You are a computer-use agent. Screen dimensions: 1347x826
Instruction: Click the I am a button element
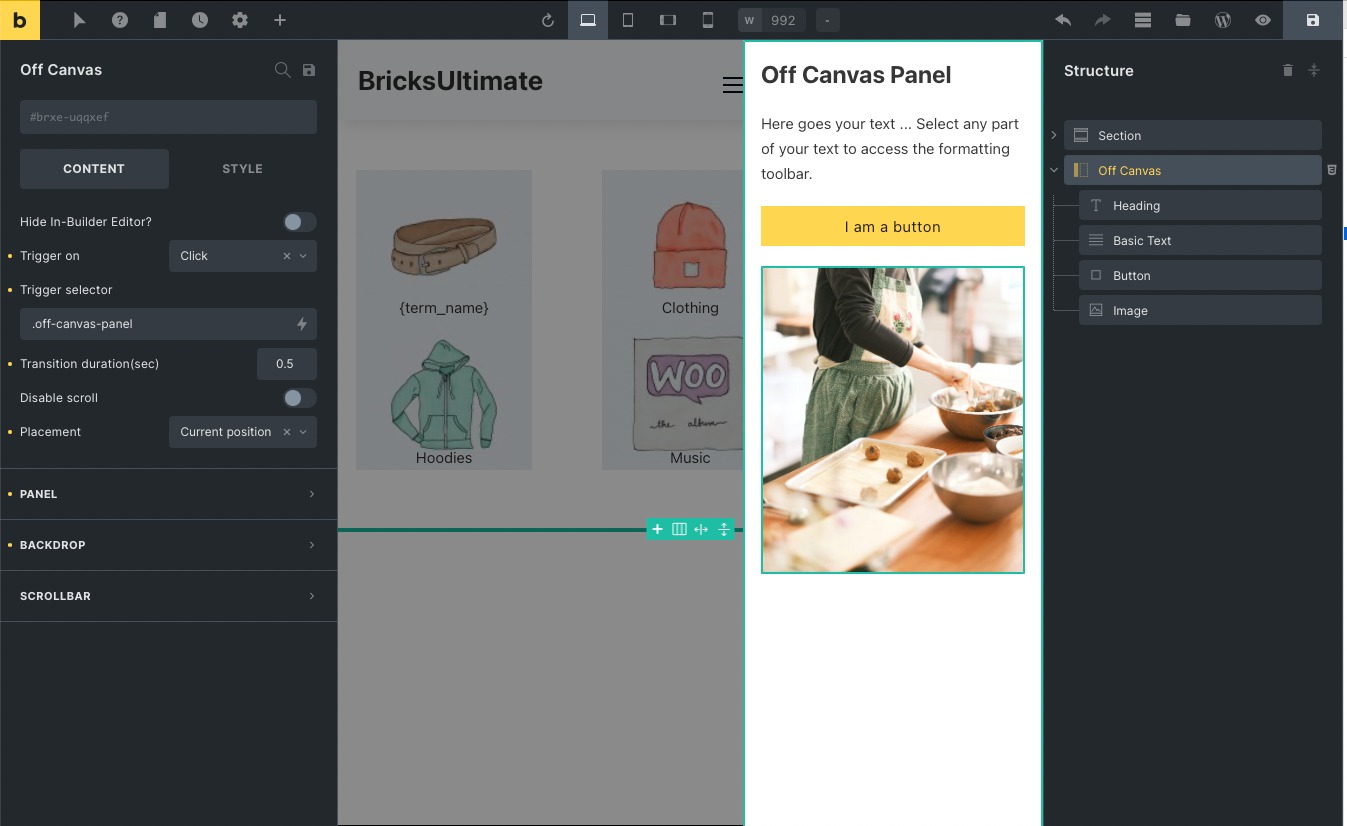892,226
